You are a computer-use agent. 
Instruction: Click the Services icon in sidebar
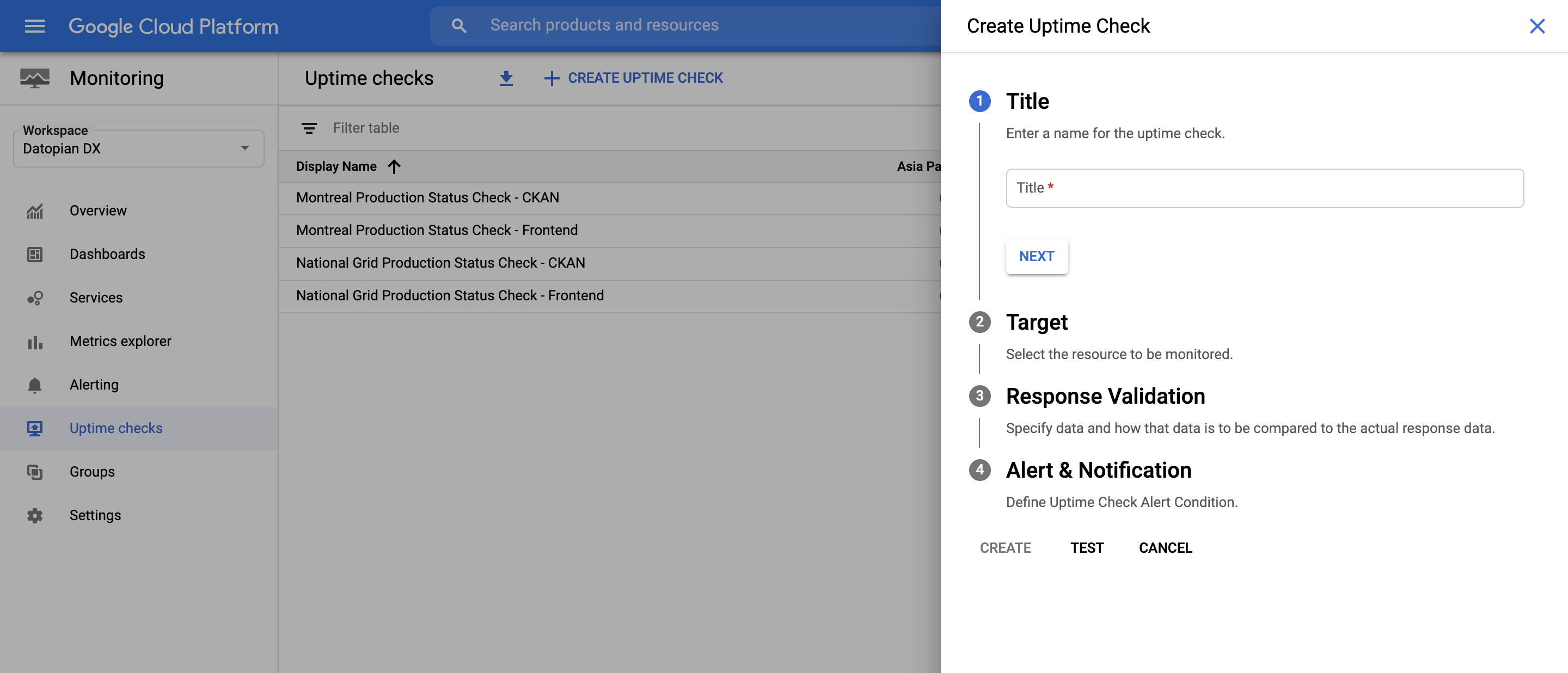coord(35,298)
